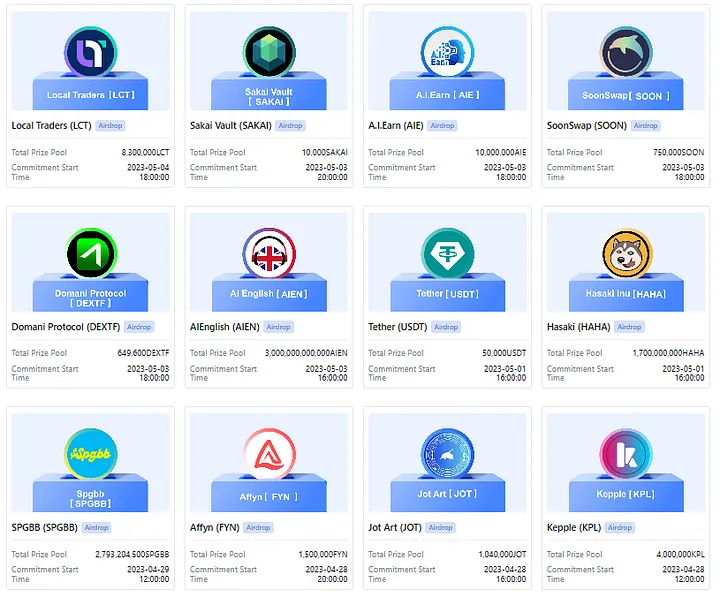This screenshot has height=596, width=720.
Task: Click Airdrop tag next to Kepple (KPL)
Action: pos(620,528)
